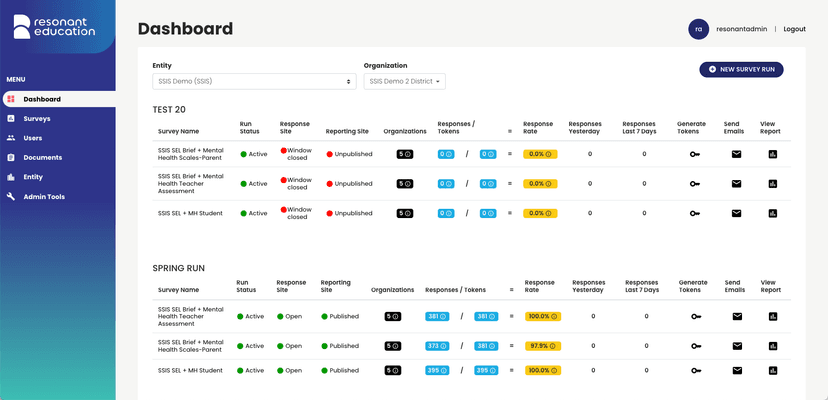Screen dimensions: 828x400
Task: View report for Spring Run SEL + MH Student
Action: (x=773, y=370)
